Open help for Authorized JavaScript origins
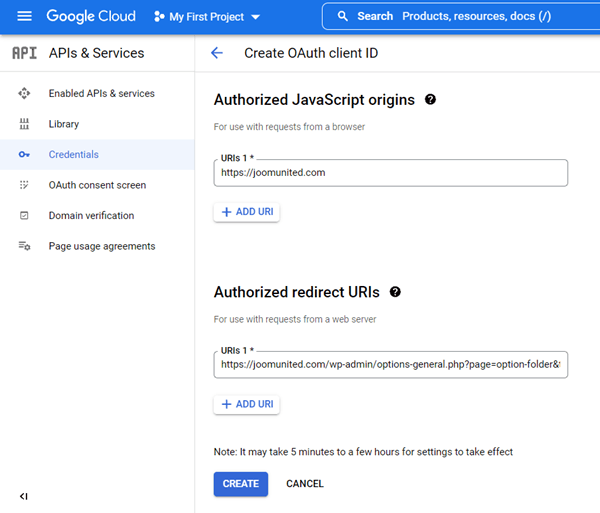 click(x=431, y=100)
